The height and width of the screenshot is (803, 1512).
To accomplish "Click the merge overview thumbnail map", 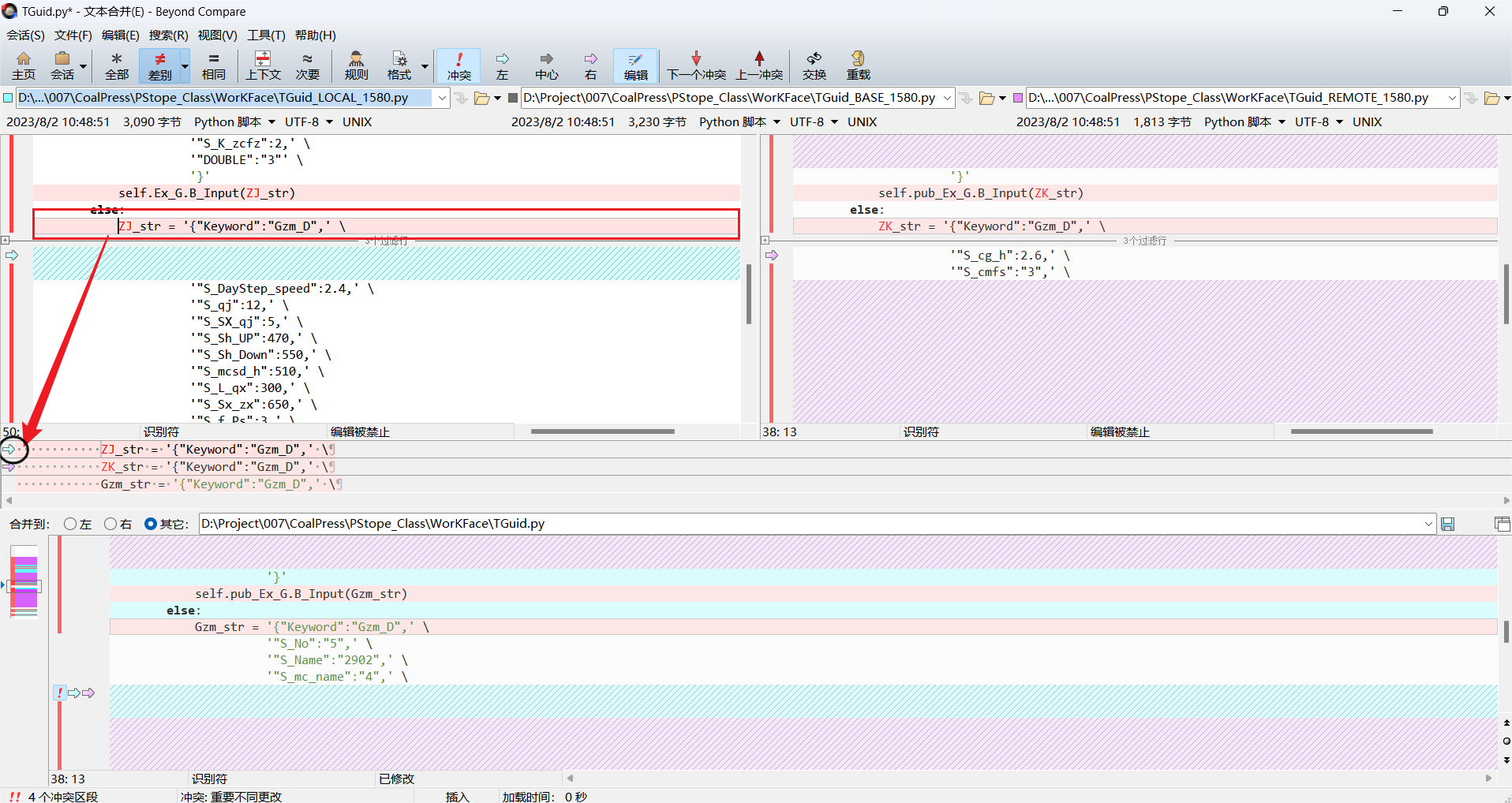I will (24, 582).
